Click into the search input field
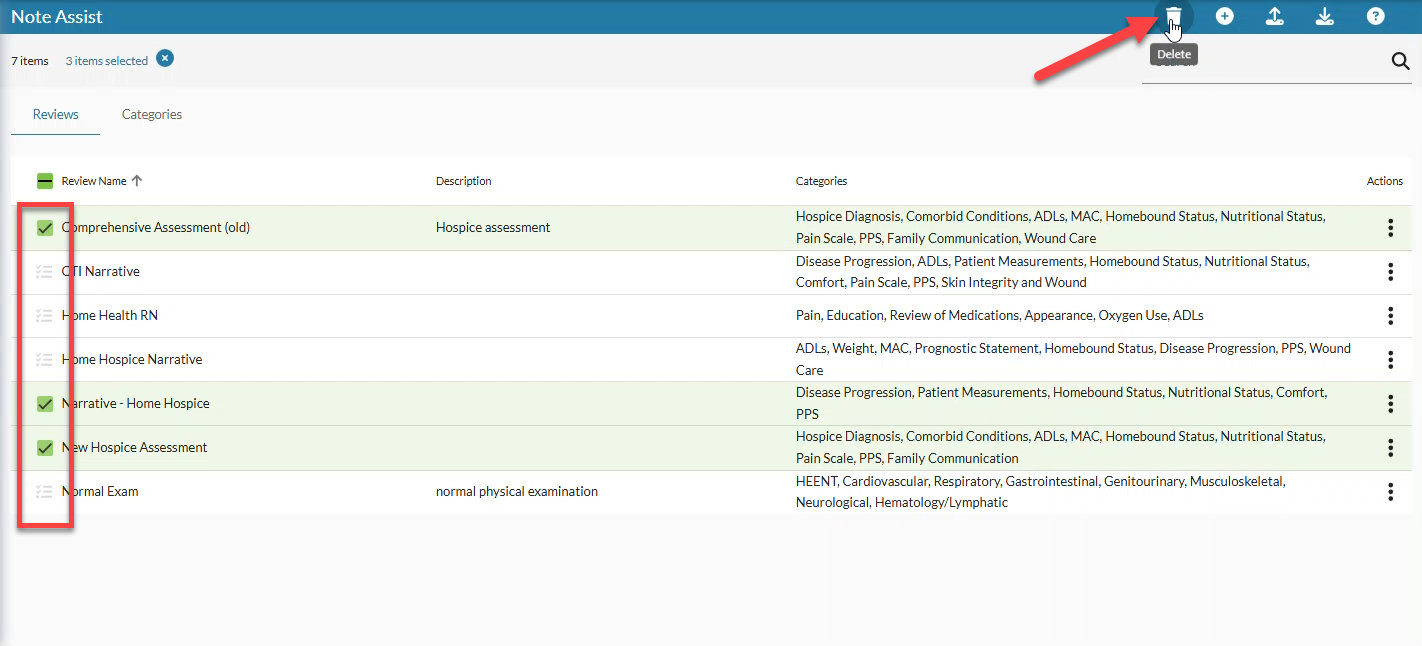1422x646 pixels. pyautogui.click(x=1260, y=63)
